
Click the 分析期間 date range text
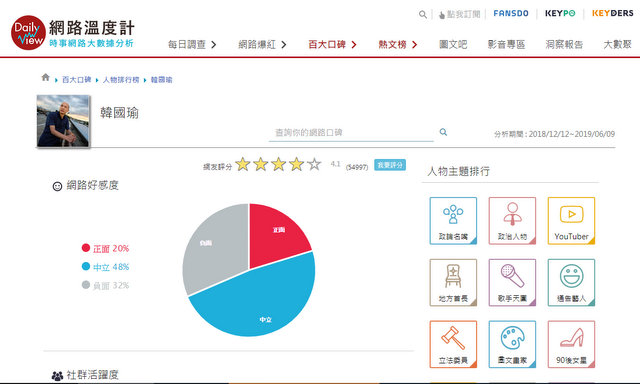(554, 134)
